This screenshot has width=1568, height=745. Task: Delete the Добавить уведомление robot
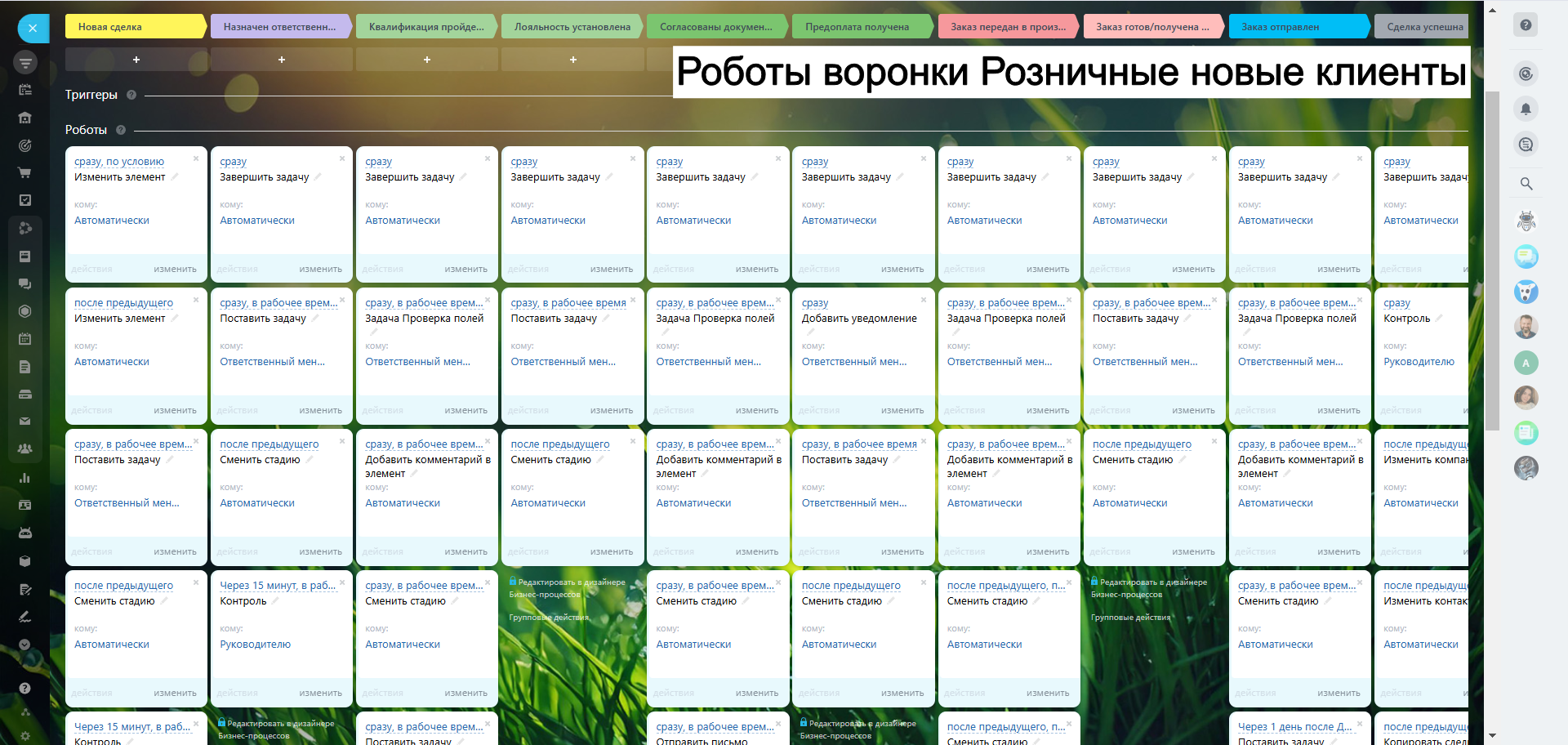coord(924,300)
